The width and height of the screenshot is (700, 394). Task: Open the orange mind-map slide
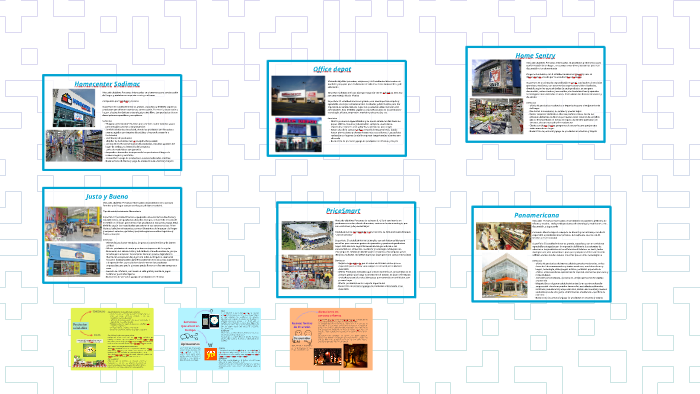point(331,339)
